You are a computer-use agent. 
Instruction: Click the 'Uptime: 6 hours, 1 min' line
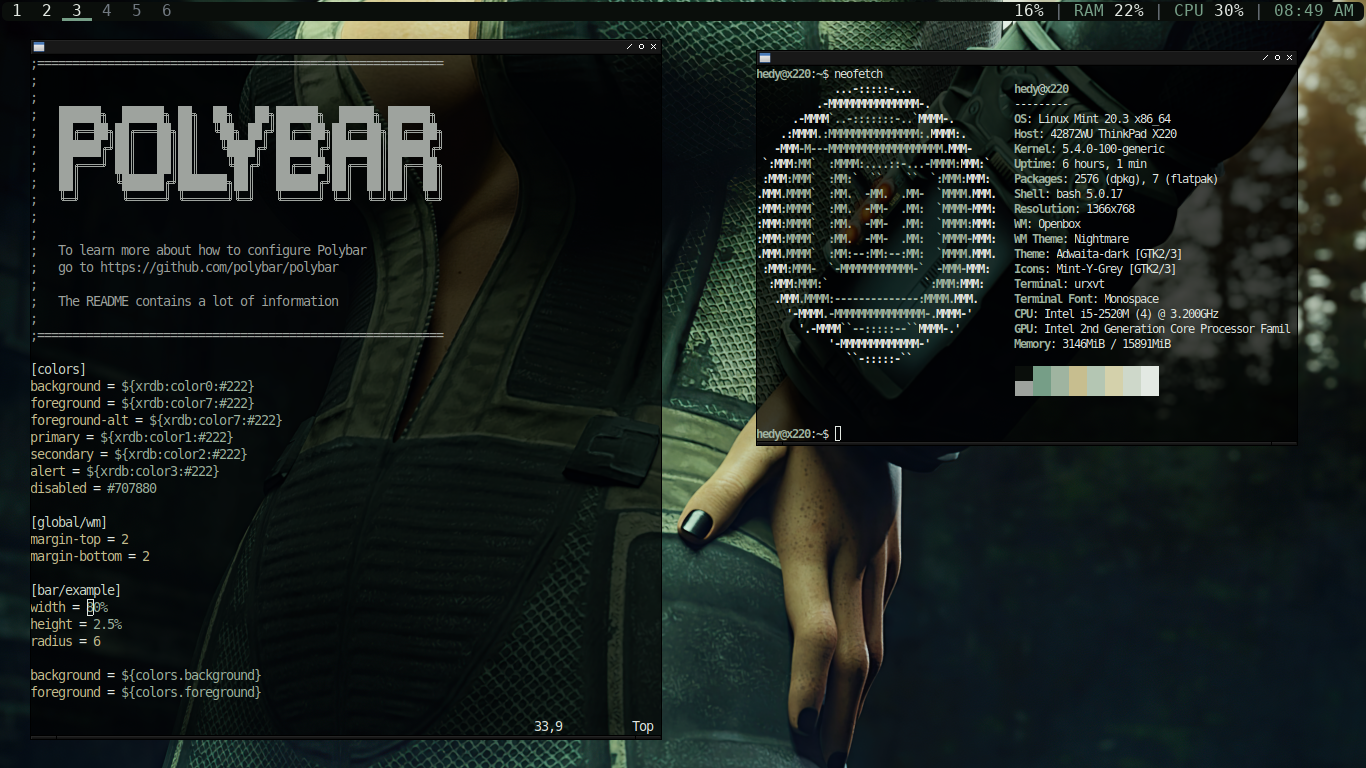(x=1080, y=164)
